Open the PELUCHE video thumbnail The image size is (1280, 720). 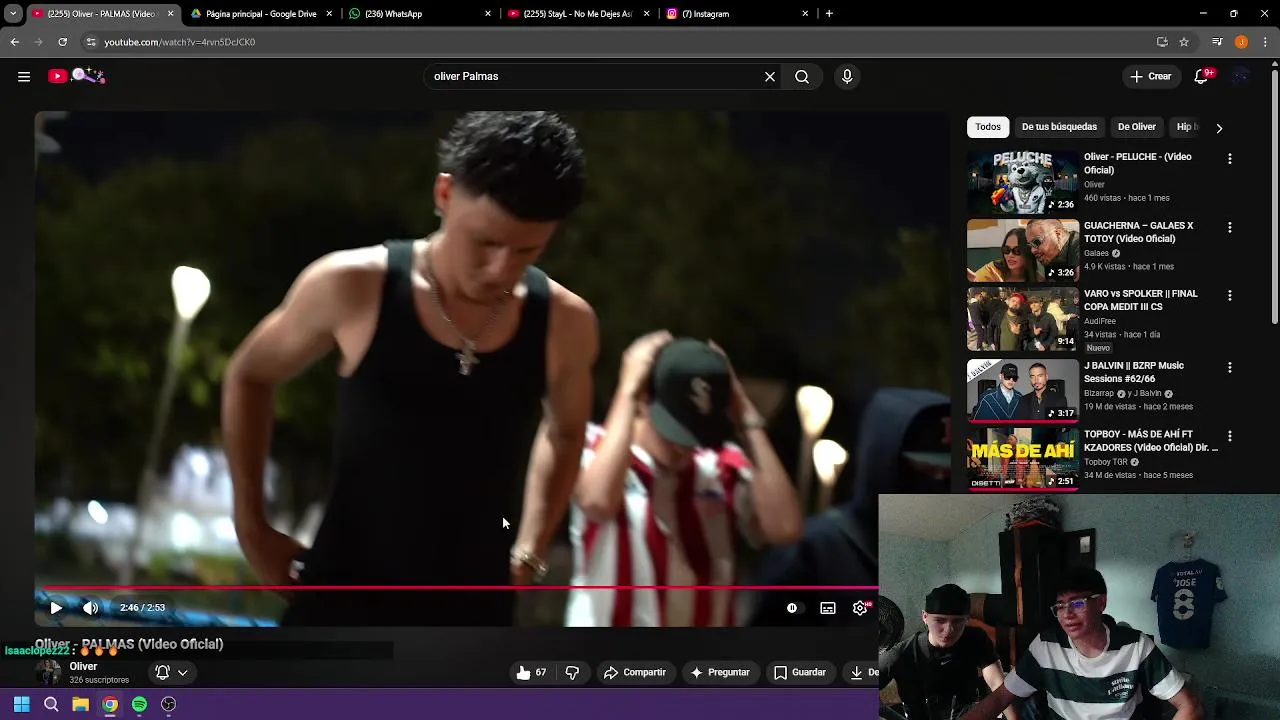coord(1022,181)
